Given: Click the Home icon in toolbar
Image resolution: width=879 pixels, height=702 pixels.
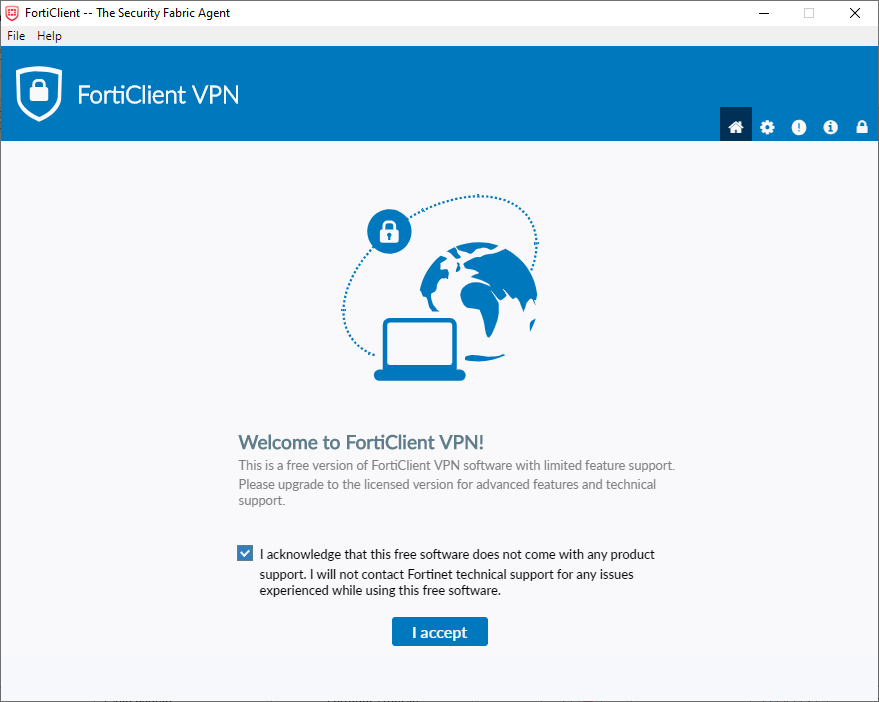Looking at the screenshot, I should coord(736,127).
